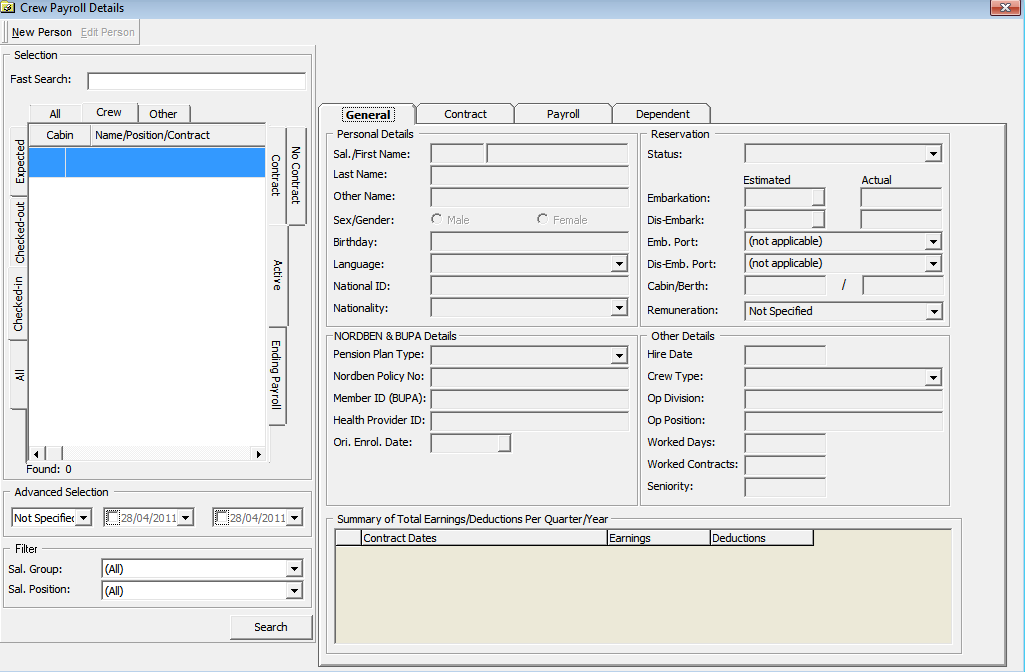1025x672 pixels.
Task: Expand the Pension Plan Type dropdown
Action: point(619,355)
